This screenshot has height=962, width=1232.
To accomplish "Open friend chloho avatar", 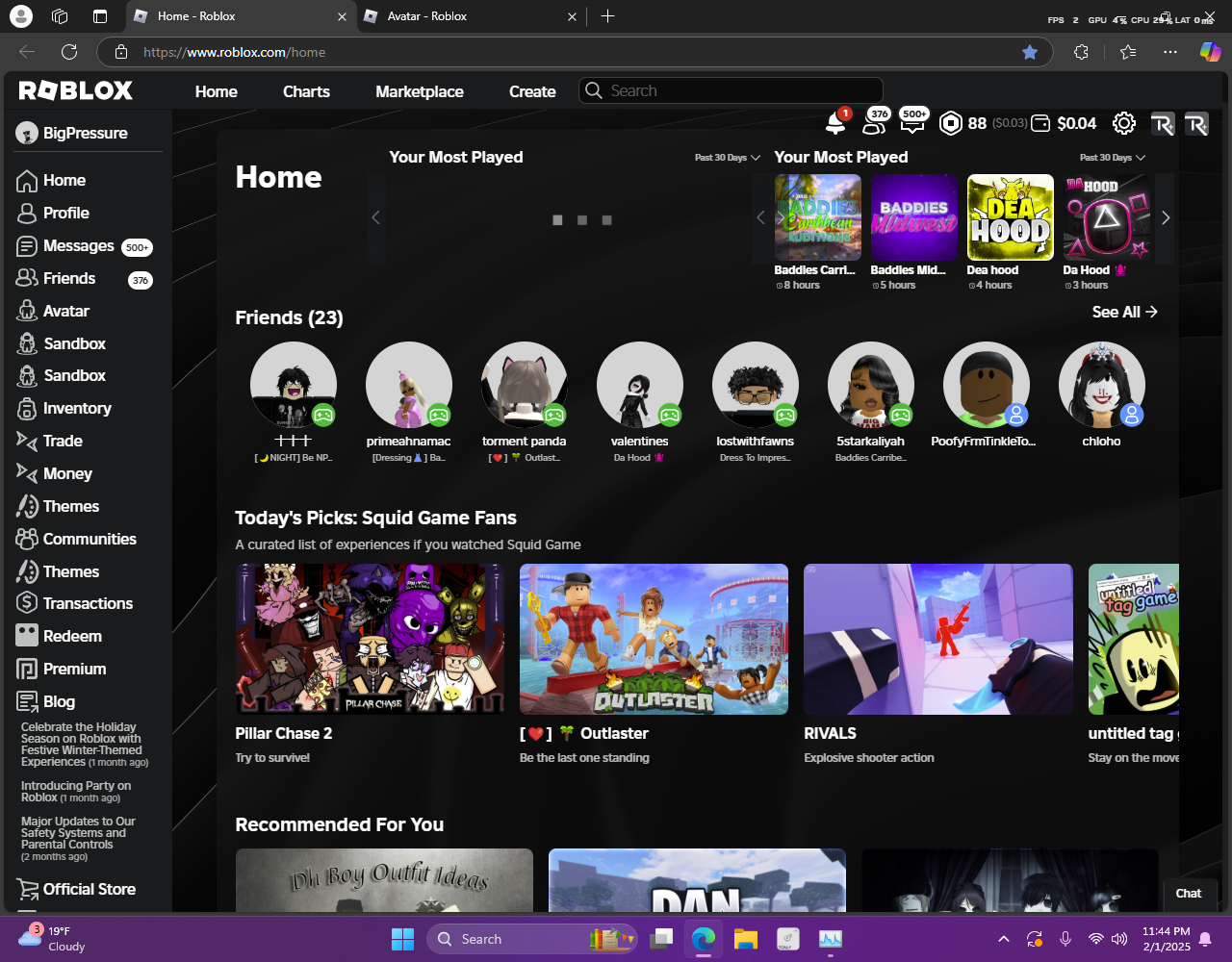I will (1102, 385).
